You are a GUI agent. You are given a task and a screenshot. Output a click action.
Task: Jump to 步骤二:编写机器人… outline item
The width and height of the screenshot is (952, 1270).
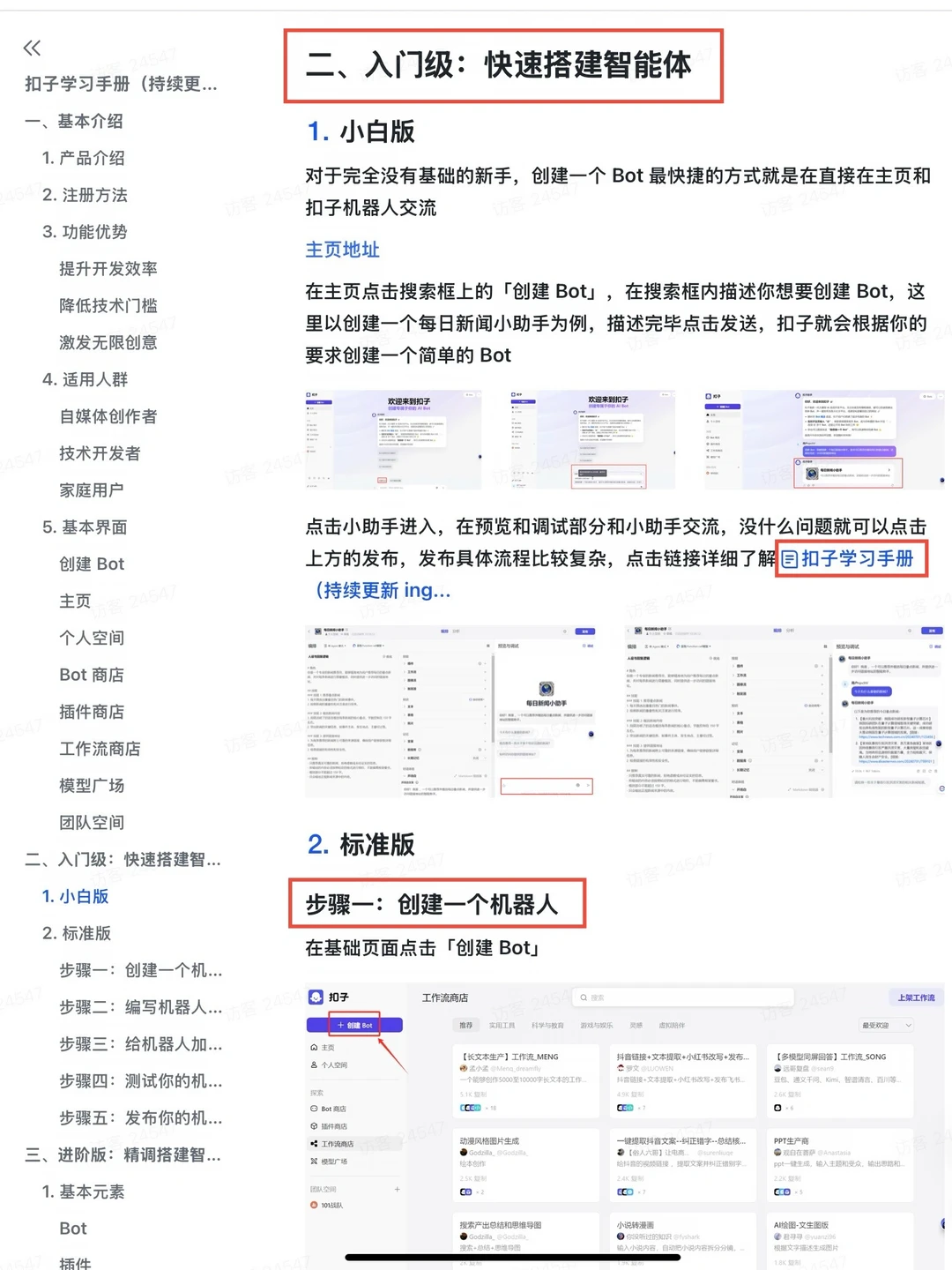click(x=140, y=1007)
